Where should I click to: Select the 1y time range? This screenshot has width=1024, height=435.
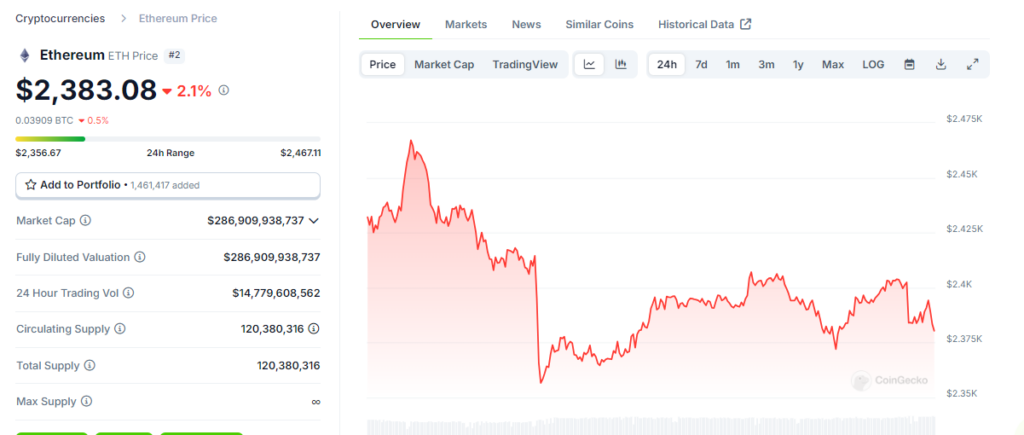798,65
